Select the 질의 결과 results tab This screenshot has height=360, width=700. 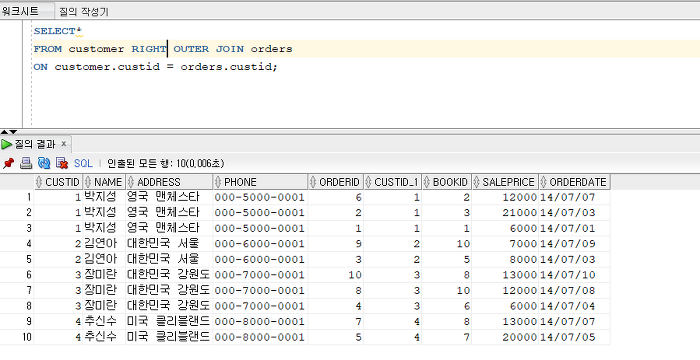[35, 144]
